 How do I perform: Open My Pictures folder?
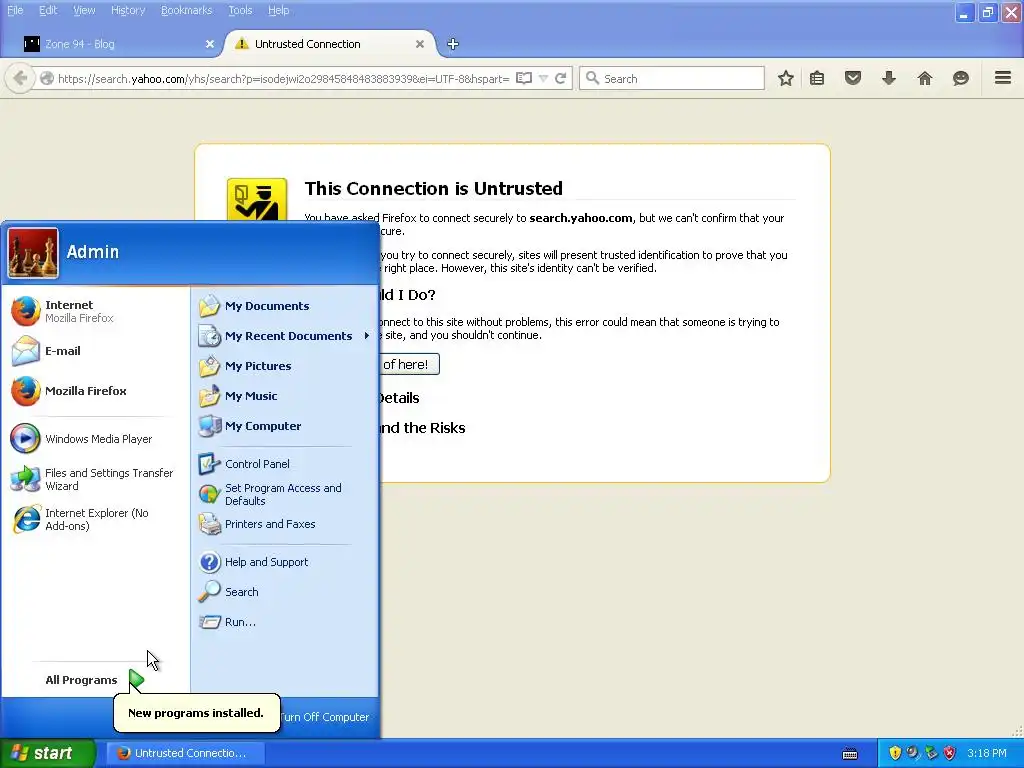pyautogui.click(x=285, y=366)
